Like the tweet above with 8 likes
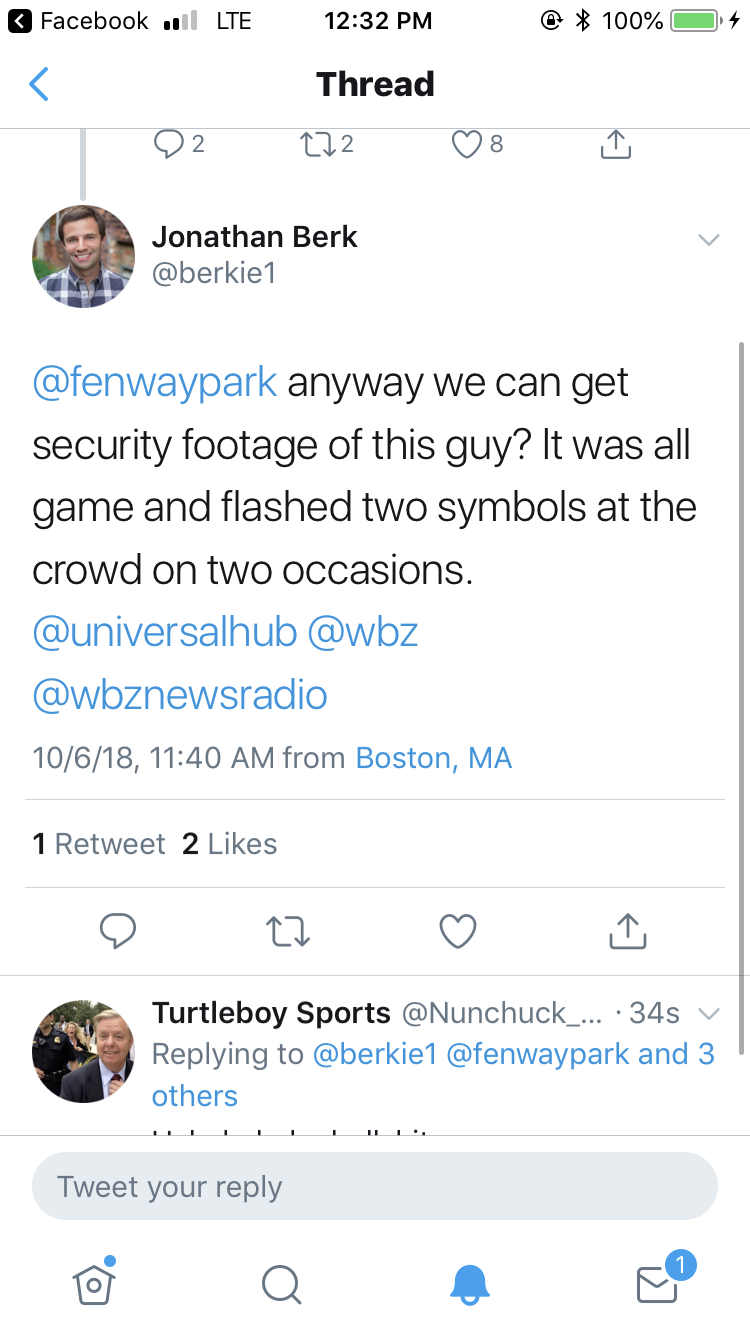This screenshot has width=750, height=1334. (467, 145)
